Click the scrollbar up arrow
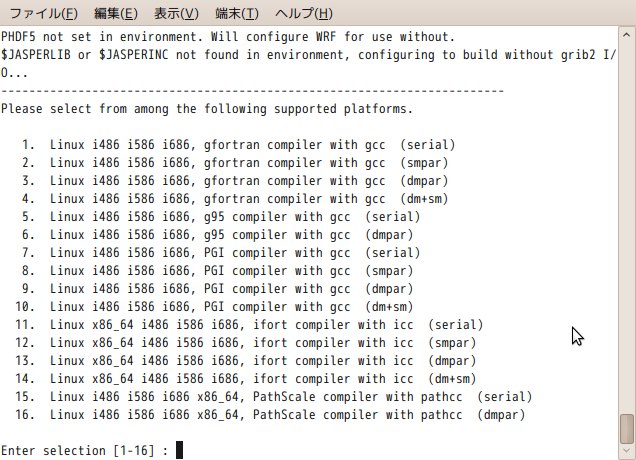 [x=626, y=35]
